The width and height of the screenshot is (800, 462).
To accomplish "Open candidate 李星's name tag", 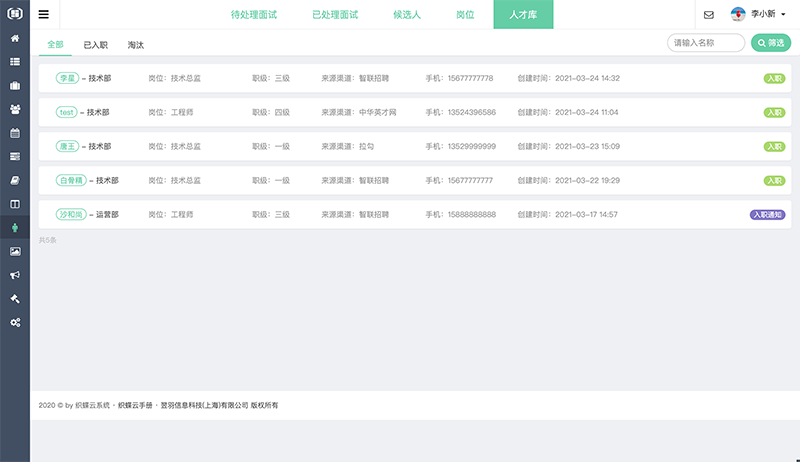I will point(67,78).
